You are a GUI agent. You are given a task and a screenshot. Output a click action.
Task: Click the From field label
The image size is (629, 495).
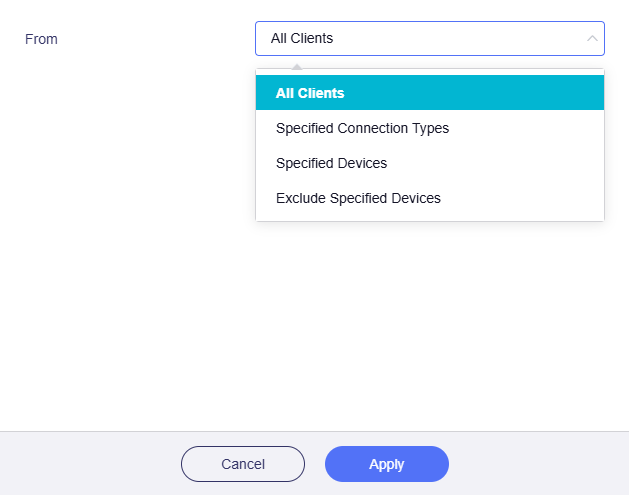coord(41,39)
